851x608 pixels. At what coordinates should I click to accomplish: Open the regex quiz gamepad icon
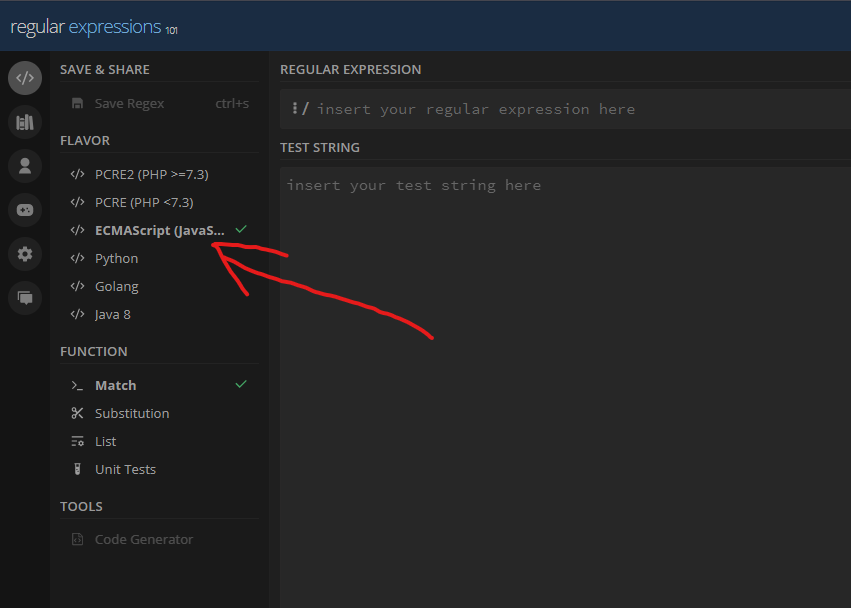tap(25, 210)
